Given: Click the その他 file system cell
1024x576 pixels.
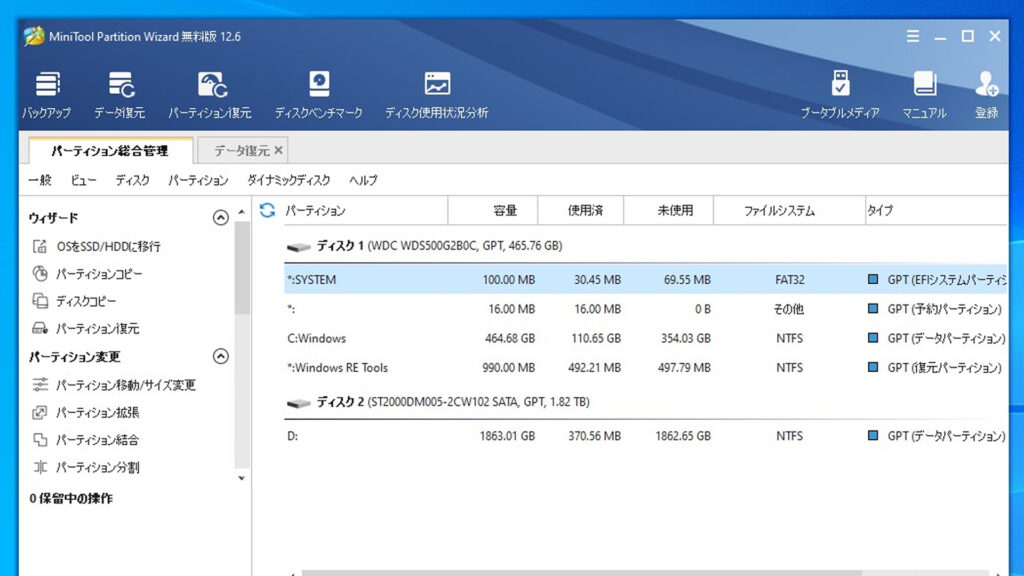Looking at the screenshot, I should click(789, 309).
